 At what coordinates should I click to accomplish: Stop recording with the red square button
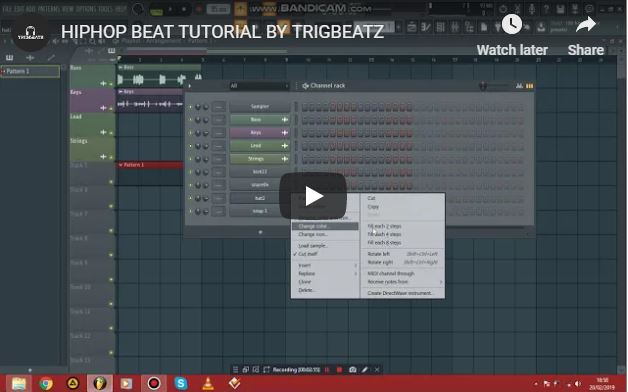(x=339, y=370)
